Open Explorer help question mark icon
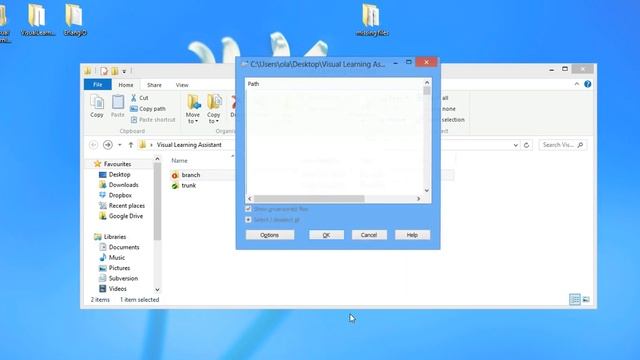 (587, 84)
